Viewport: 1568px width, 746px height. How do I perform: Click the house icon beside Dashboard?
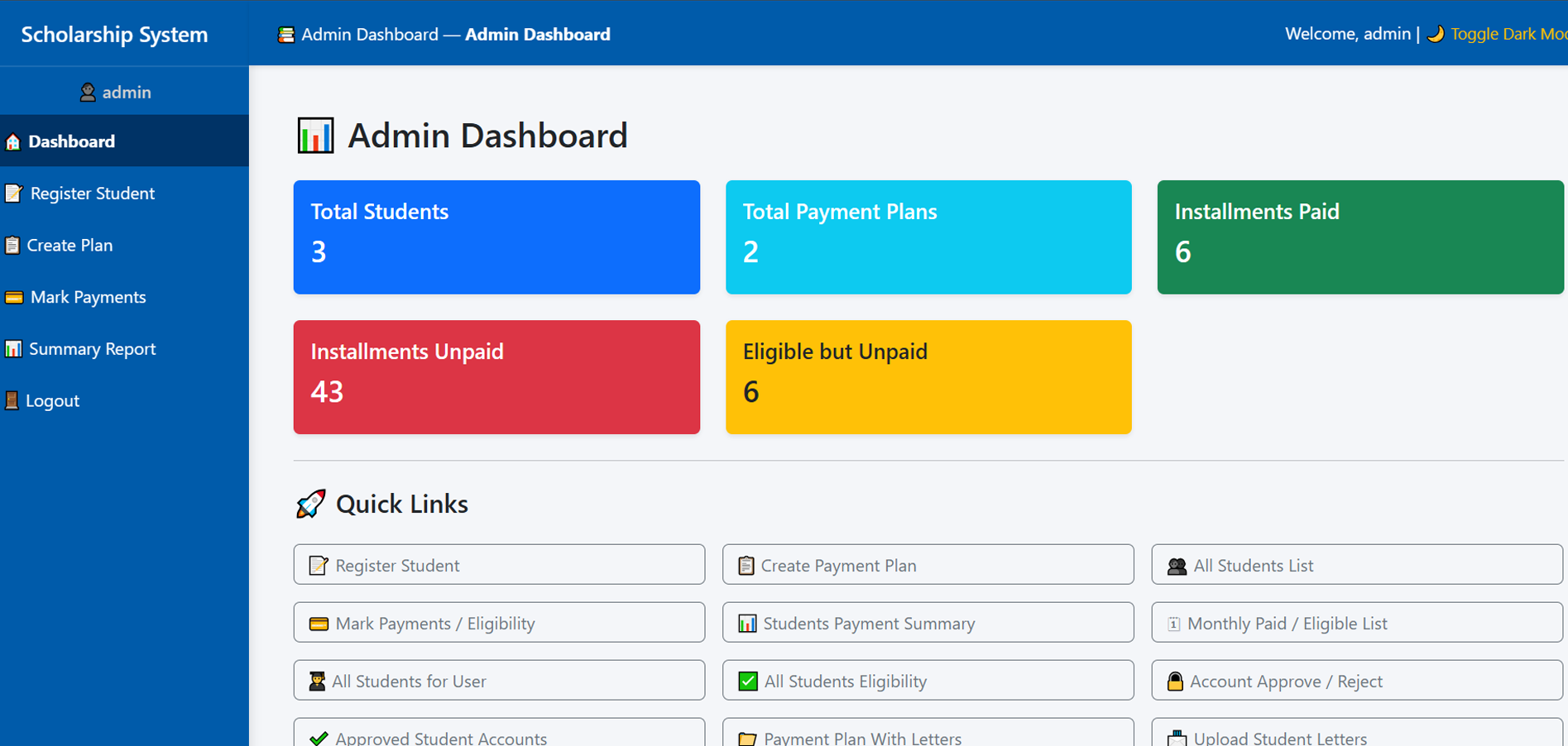13,142
